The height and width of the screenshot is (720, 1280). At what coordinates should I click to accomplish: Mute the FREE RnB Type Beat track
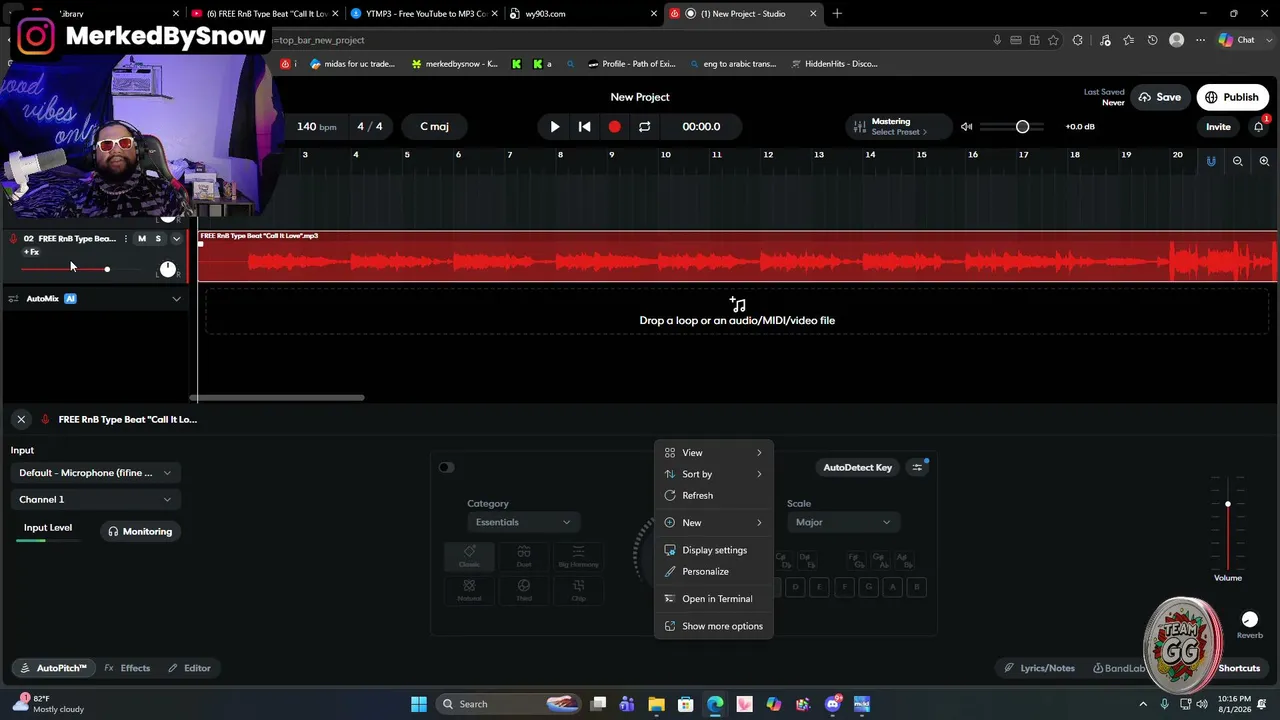(142, 239)
